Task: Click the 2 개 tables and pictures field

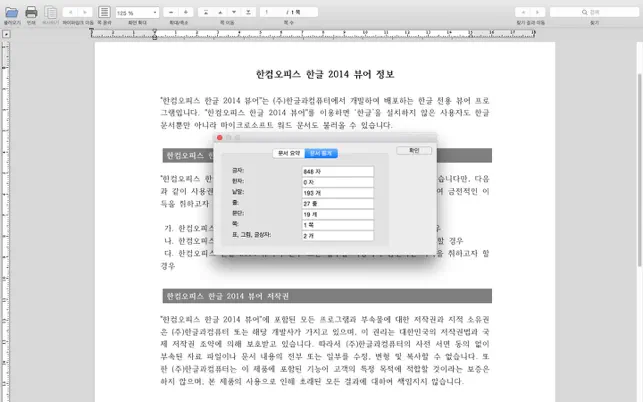Action: (x=338, y=235)
